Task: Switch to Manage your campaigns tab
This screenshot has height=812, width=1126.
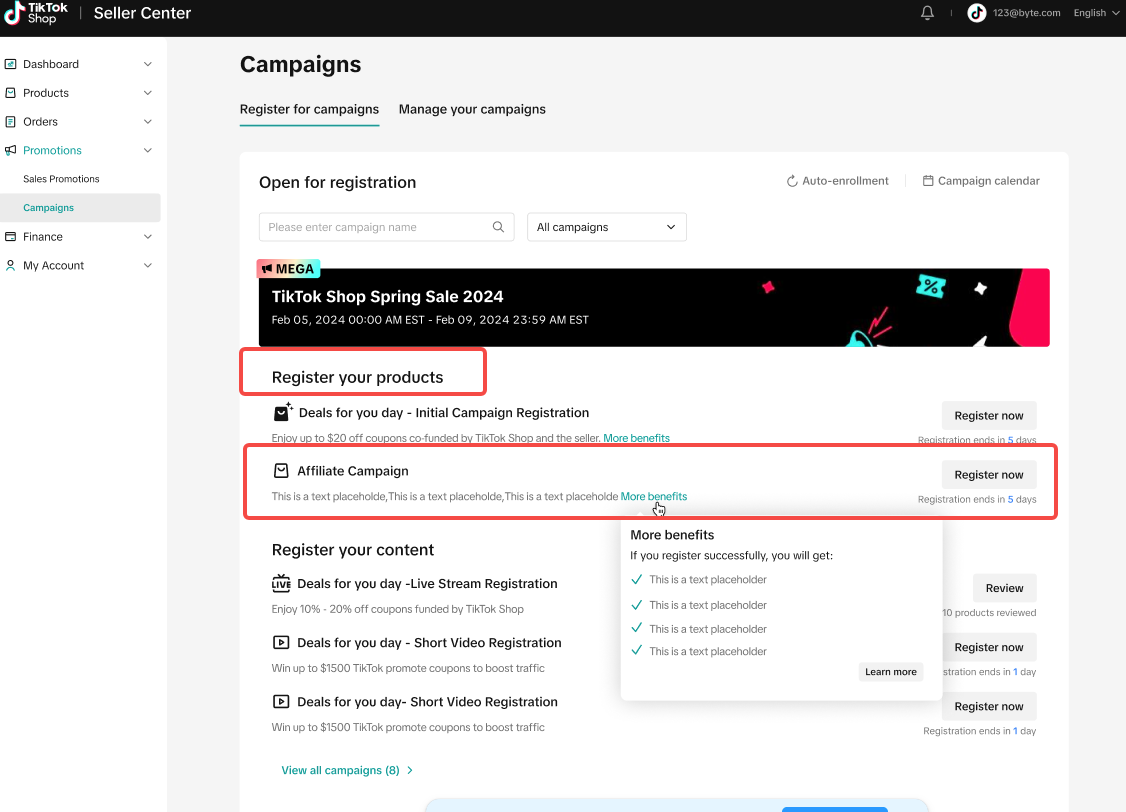Action: (472, 109)
